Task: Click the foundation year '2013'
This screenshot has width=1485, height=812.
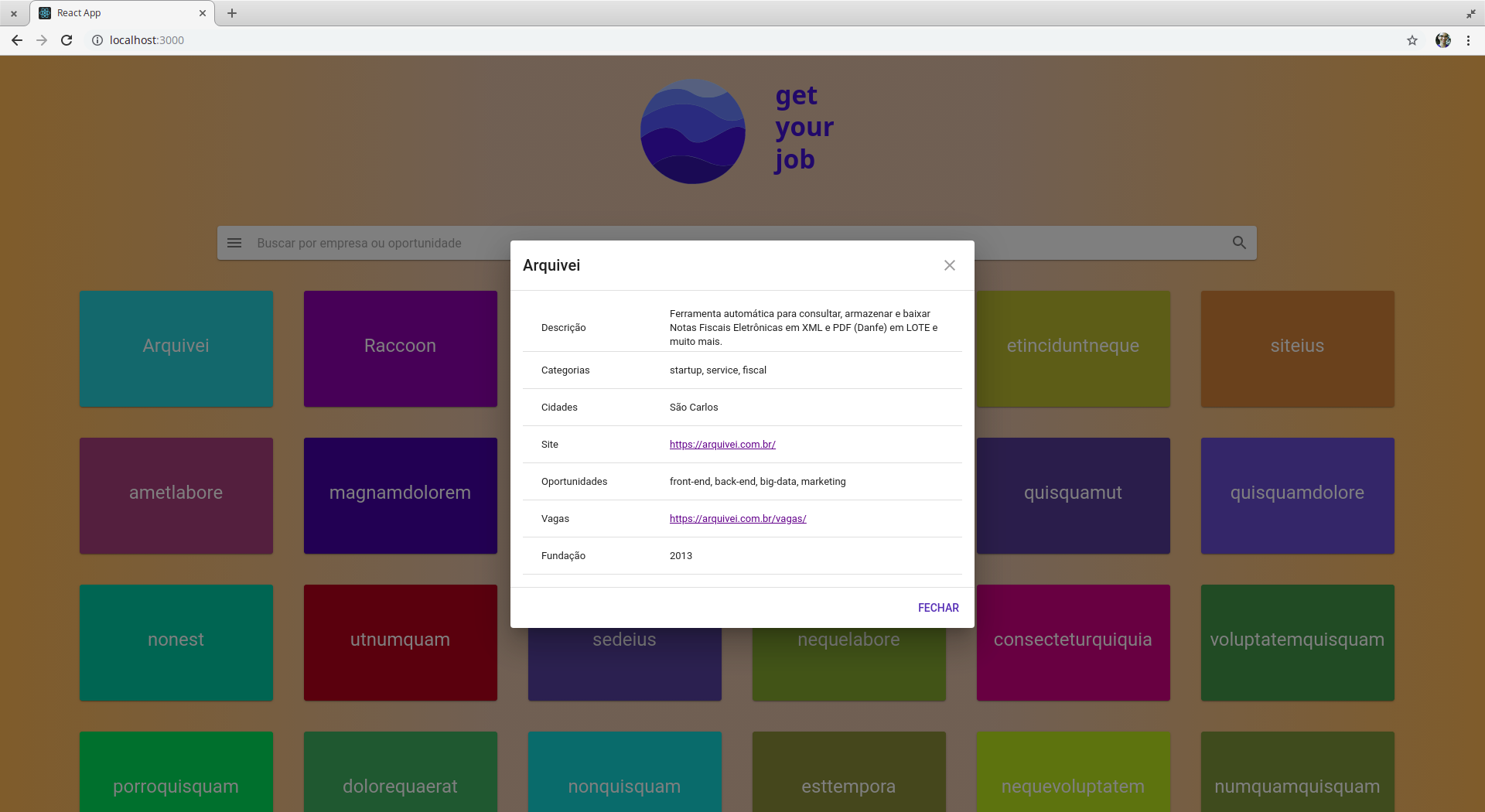Action: pyautogui.click(x=681, y=556)
